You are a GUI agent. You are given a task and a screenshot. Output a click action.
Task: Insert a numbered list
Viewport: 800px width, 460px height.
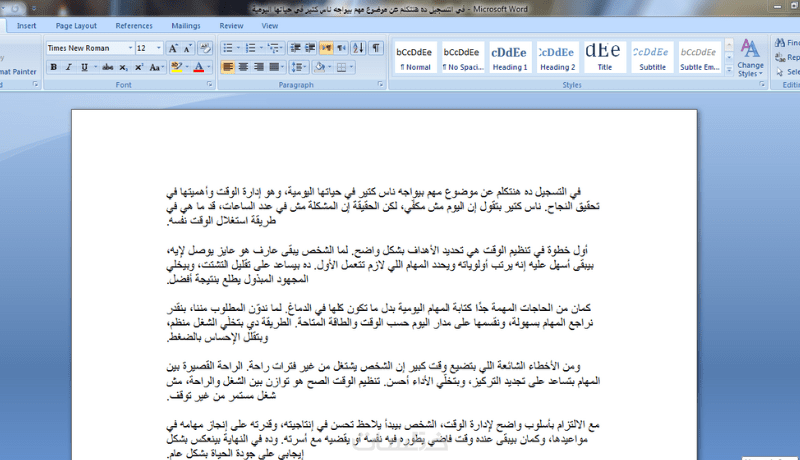(x=251, y=48)
